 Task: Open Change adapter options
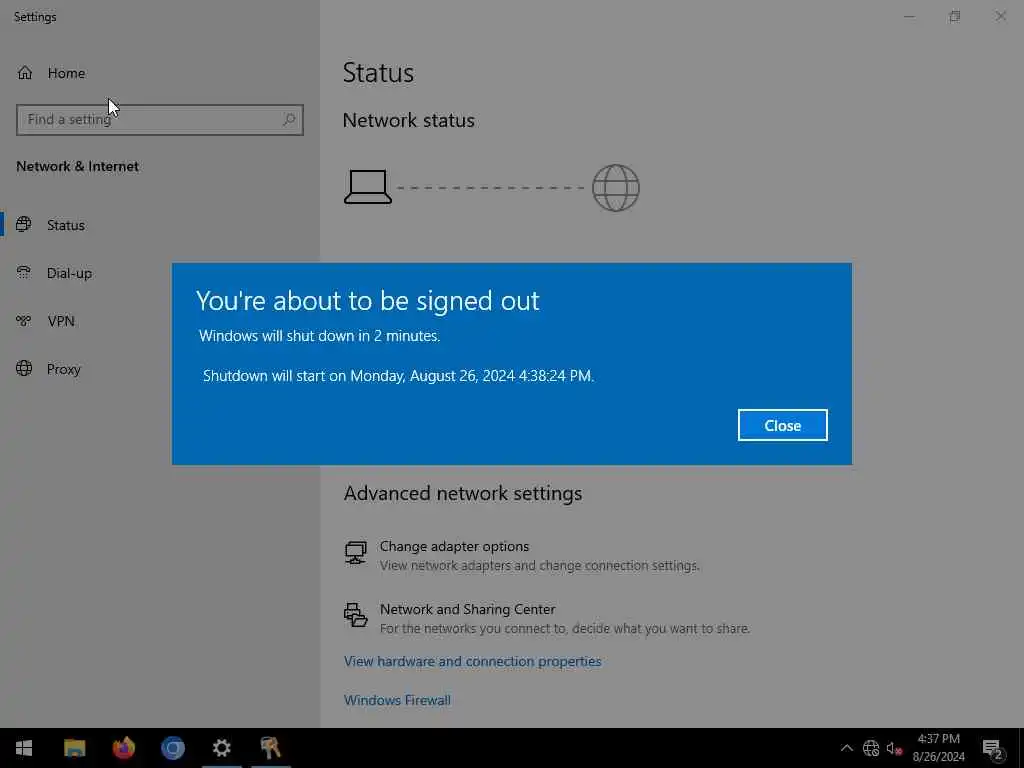[522, 555]
